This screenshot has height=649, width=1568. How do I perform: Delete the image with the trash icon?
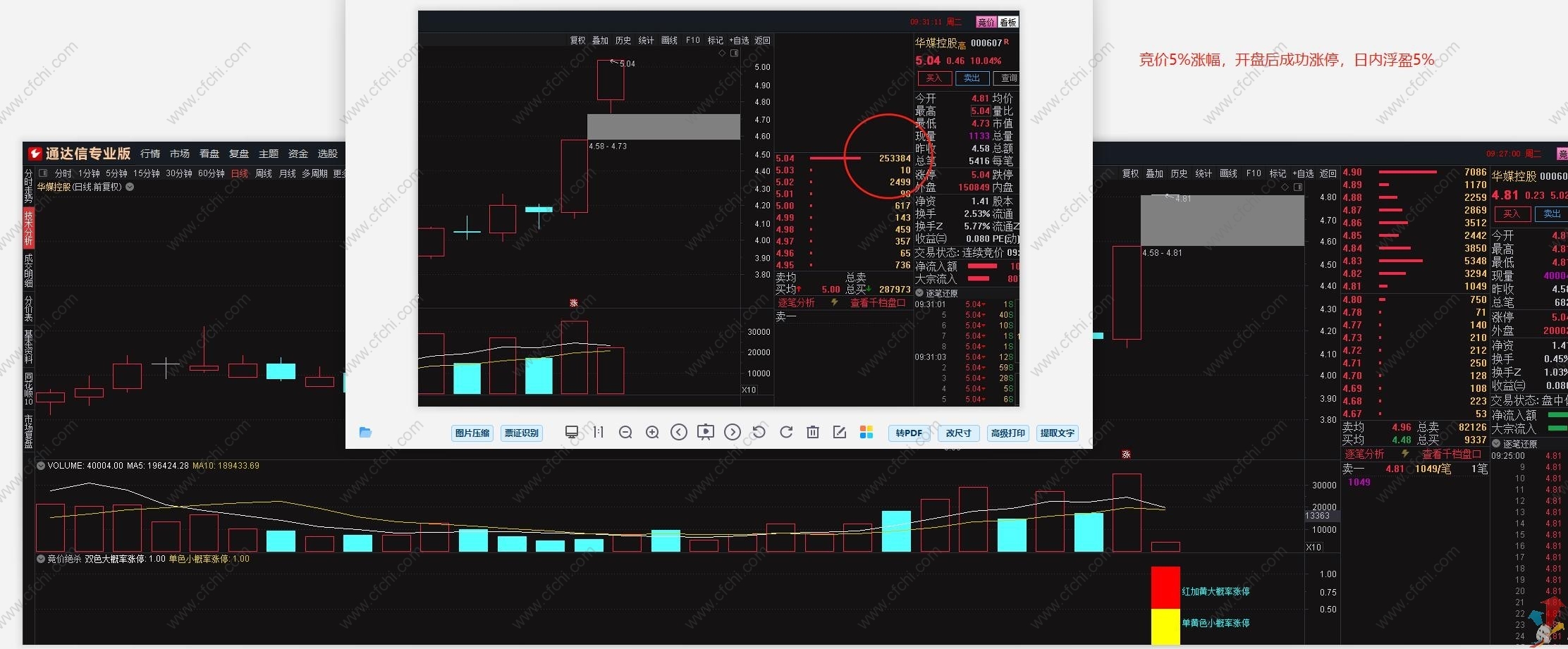(813, 432)
